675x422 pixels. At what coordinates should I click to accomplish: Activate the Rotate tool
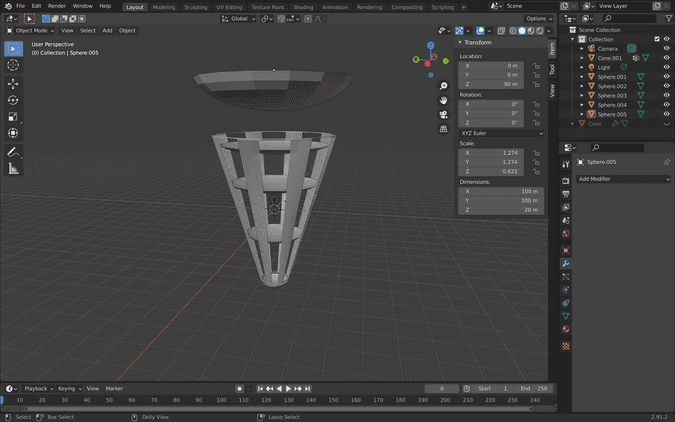tap(13, 100)
